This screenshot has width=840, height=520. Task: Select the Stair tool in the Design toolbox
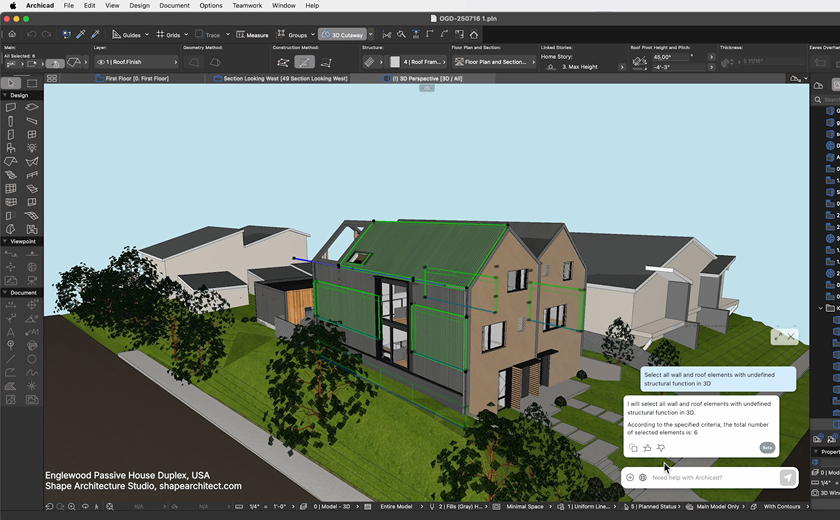11,175
